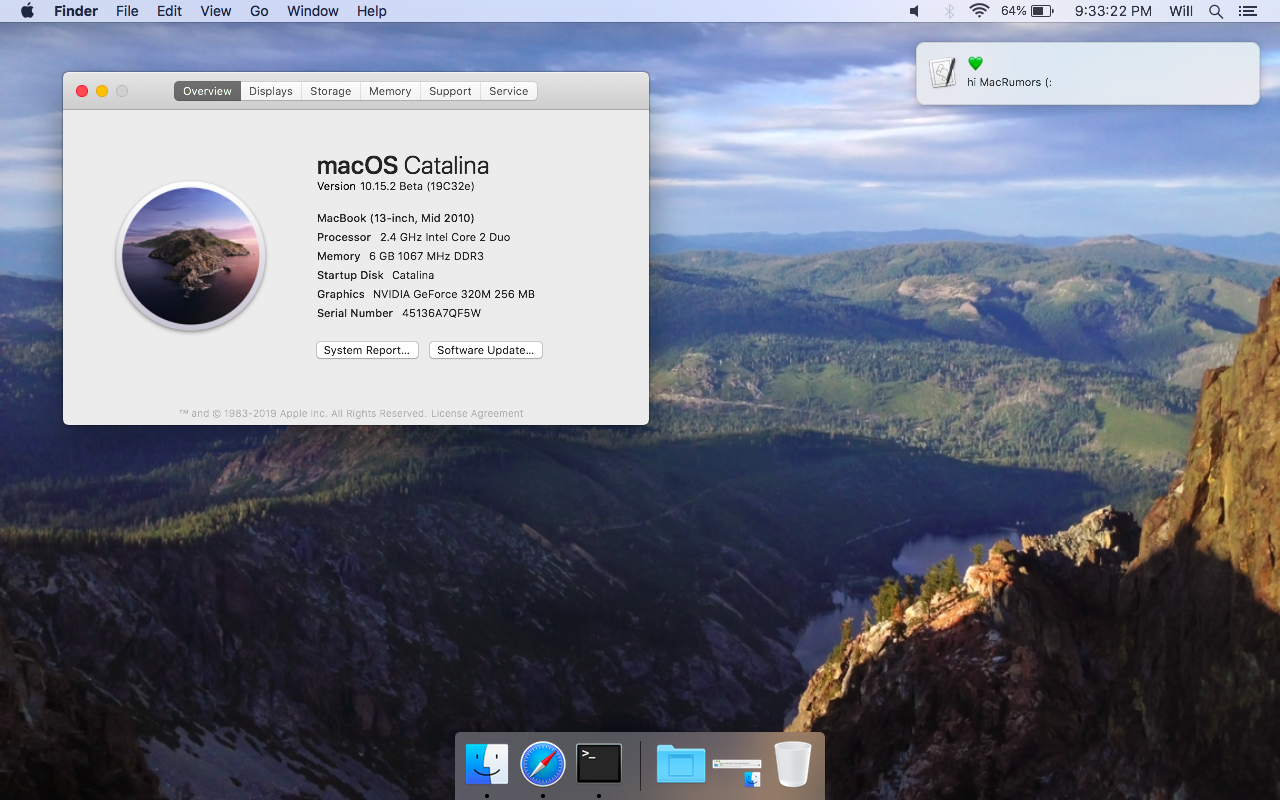Viewport: 1280px width, 800px height.
Task: Open the Help menu
Action: click(x=372, y=11)
